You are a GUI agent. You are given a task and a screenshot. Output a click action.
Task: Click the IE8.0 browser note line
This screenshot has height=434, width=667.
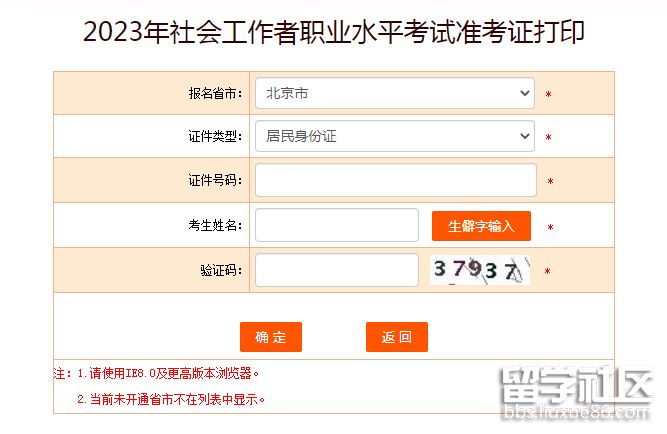click(x=160, y=374)
